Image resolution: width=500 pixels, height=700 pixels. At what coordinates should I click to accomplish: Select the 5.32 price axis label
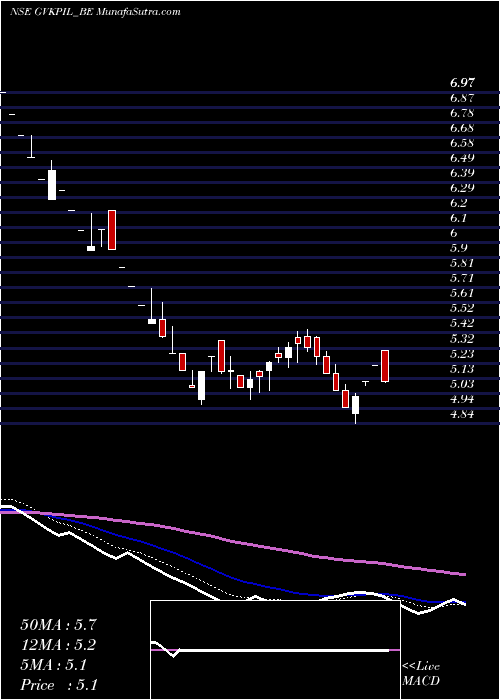click(x=462, y=339)
